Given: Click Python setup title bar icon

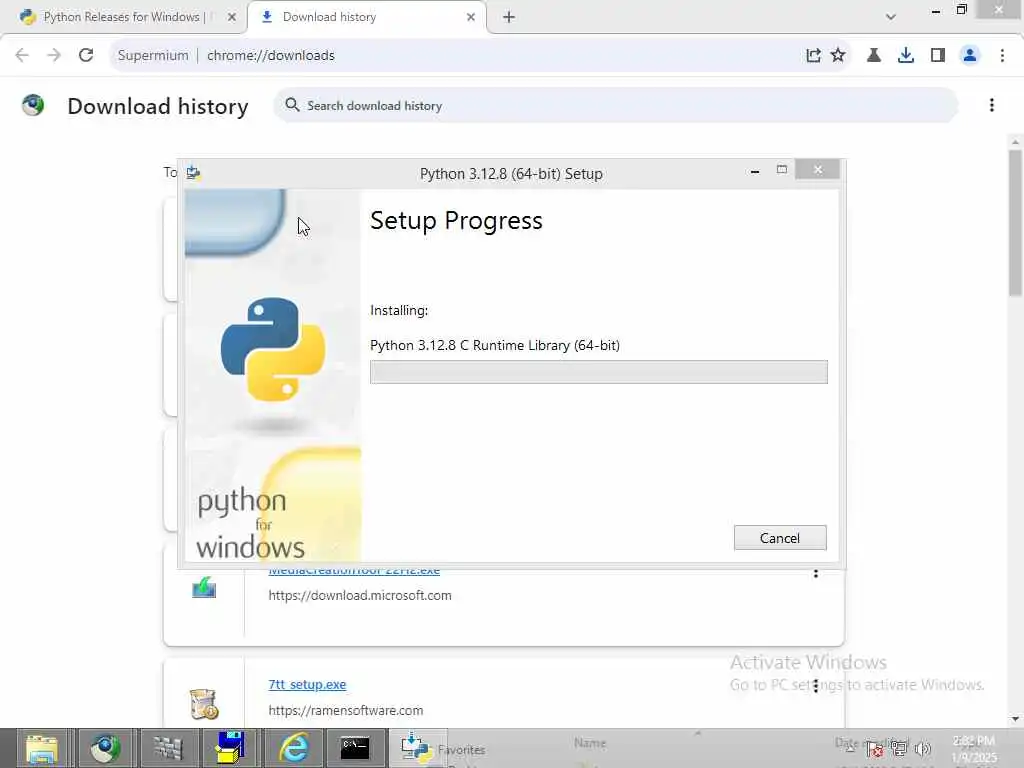Looking at the screenshot, I should coord(193,173).
